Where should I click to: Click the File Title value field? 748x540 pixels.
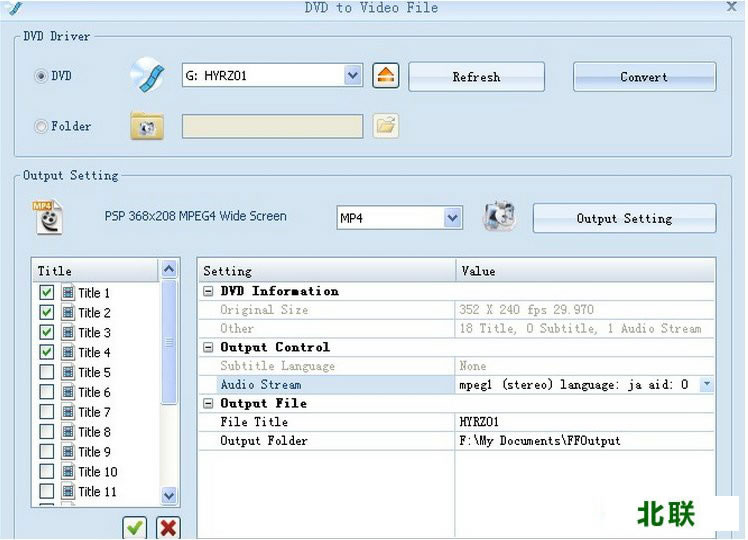pyautogui.click(x=585, y=422)
